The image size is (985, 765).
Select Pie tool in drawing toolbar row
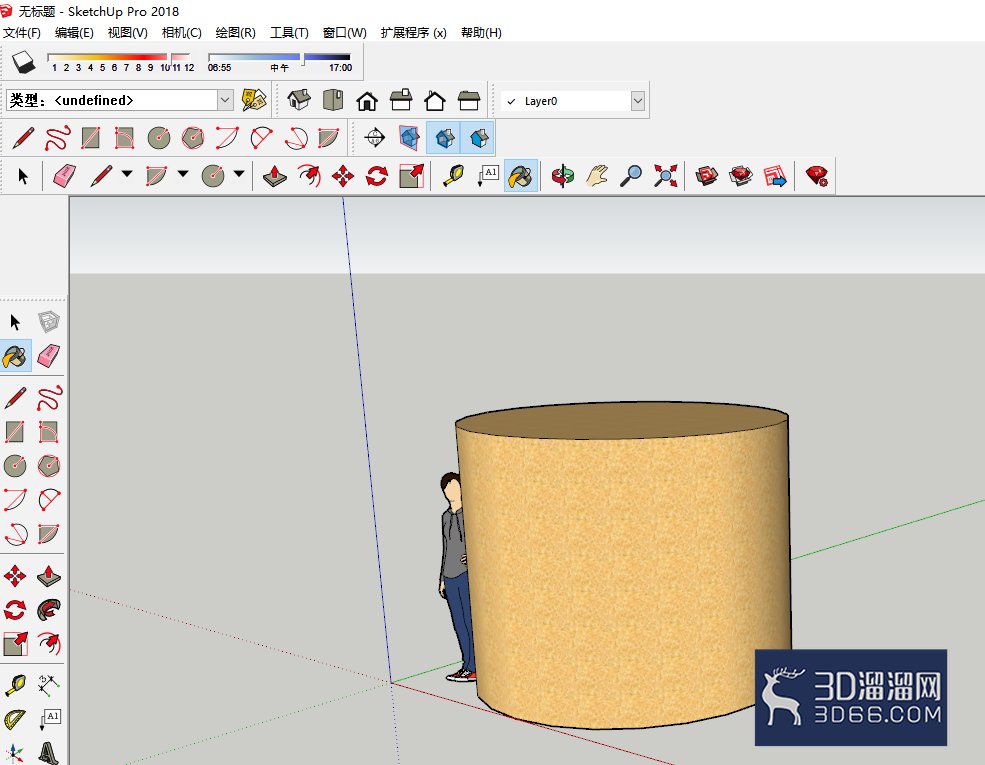pyautogui.click(x=329, y=138)
